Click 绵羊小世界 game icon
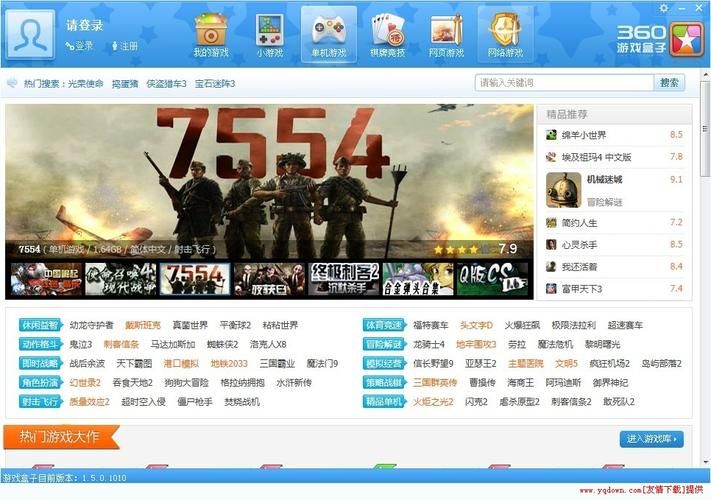The height and width of the screenshot is (500, 711). (551, 135)
